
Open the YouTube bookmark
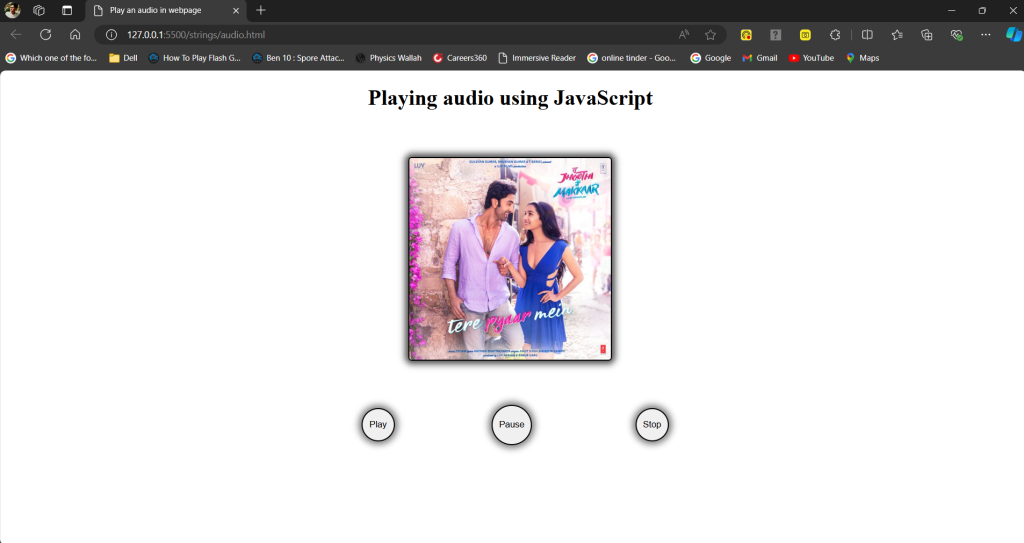[x=811, y=58]
